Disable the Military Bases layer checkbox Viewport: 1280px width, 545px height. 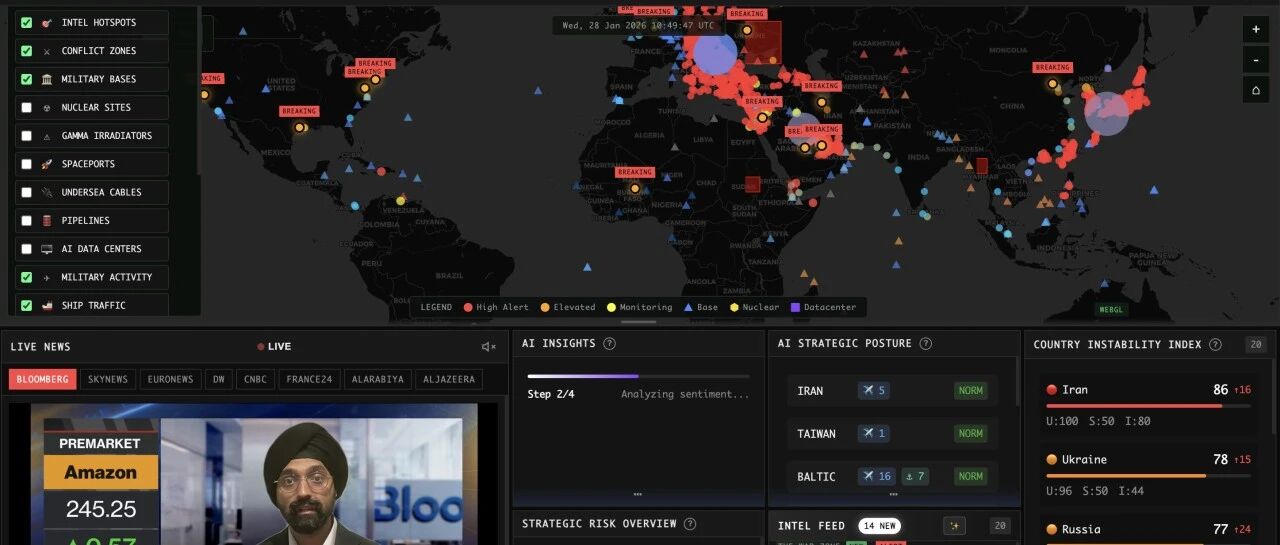[x=27, y=79]
